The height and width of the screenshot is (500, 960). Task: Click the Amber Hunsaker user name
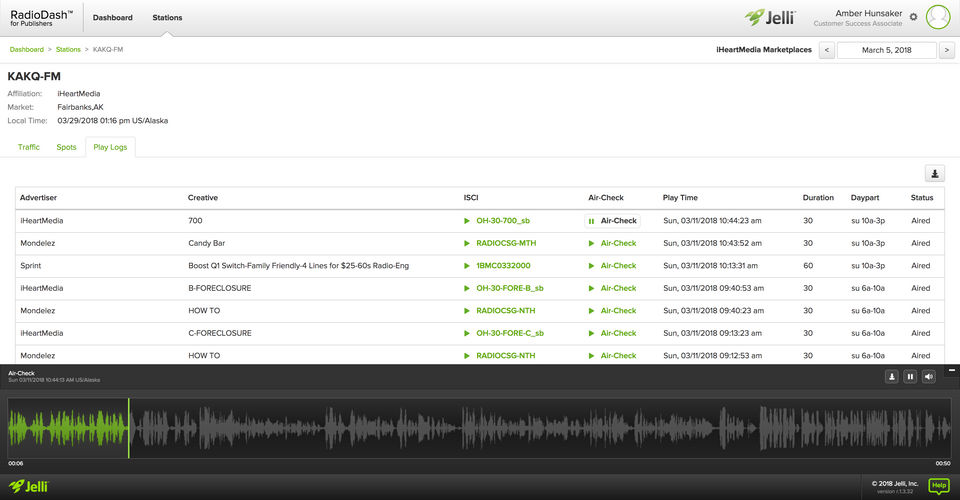pos(868,13)
